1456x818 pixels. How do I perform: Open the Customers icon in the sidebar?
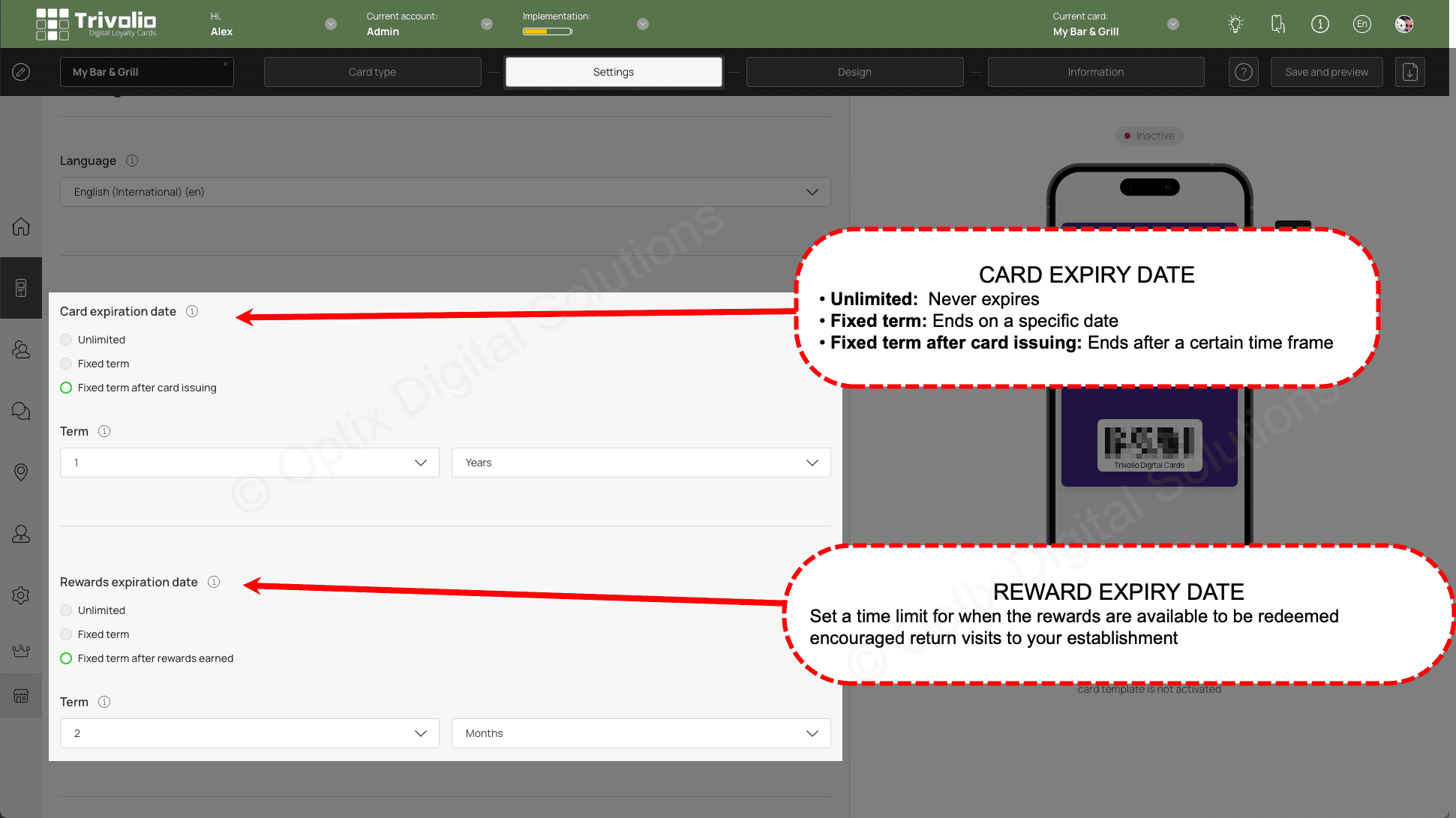pyautogui.click(x=21, y=349)
